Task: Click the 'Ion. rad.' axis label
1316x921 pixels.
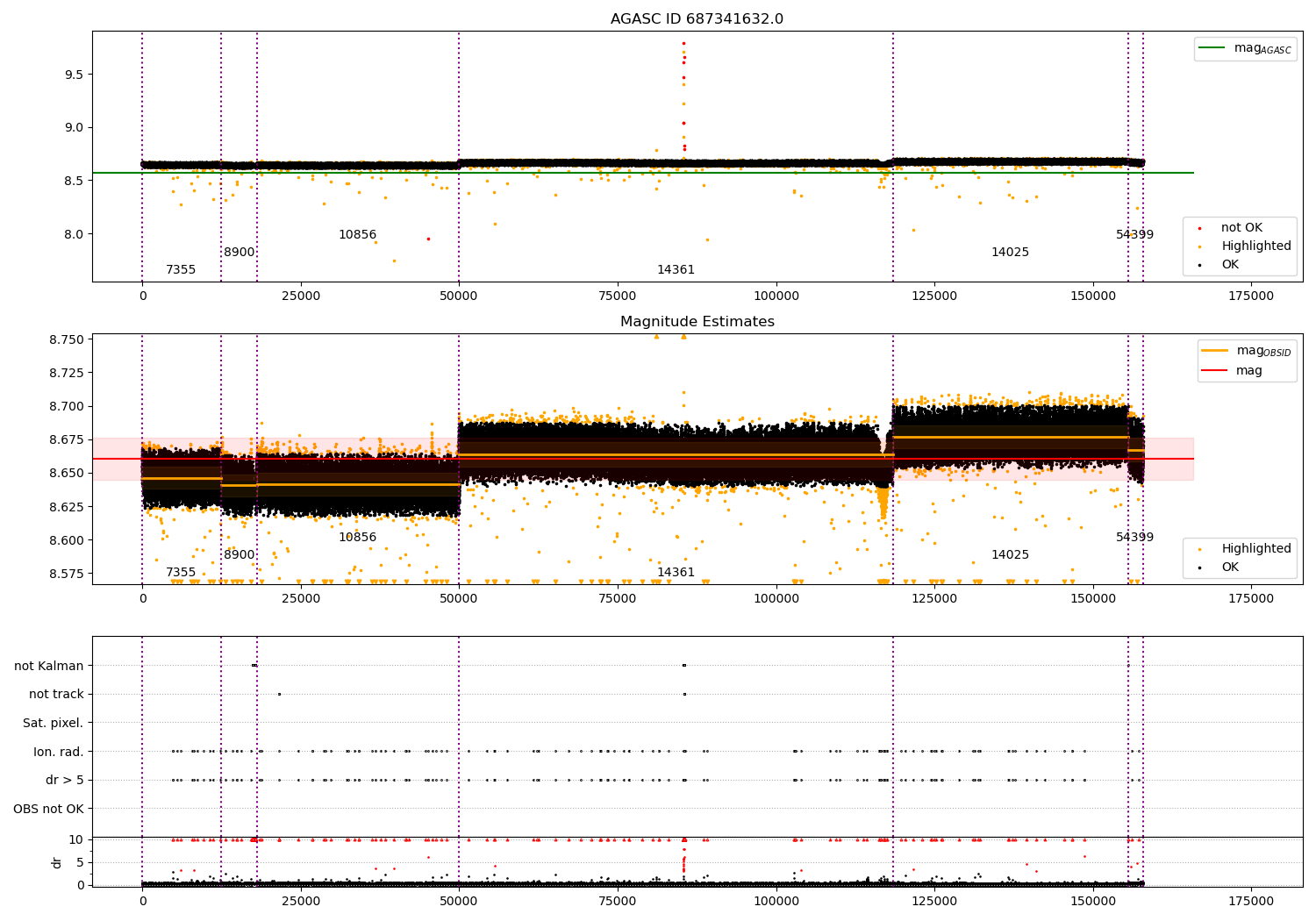Action: pyautogui.click(x=59, y=752)
